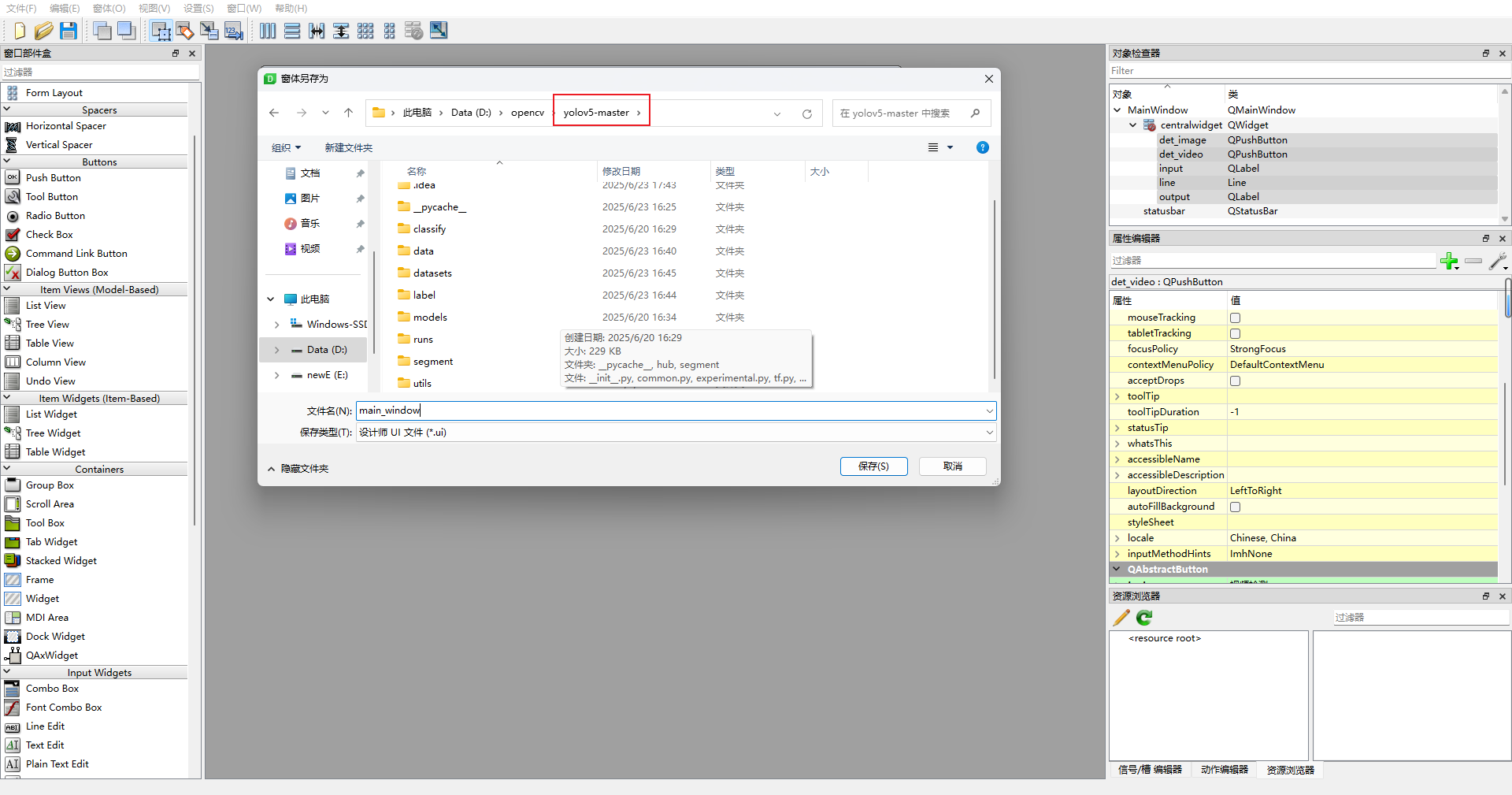Click the 保存 button to save the file
The height and width of the screenshot is (795, 1512).
pyautogui.click(x=873, y=466)
